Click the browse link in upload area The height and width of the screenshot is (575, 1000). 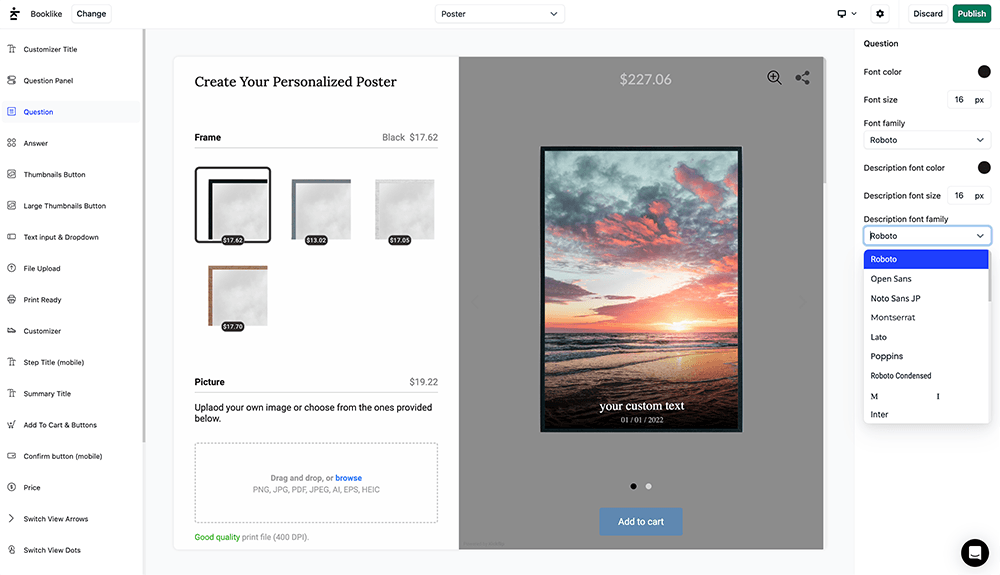[348, 478]
